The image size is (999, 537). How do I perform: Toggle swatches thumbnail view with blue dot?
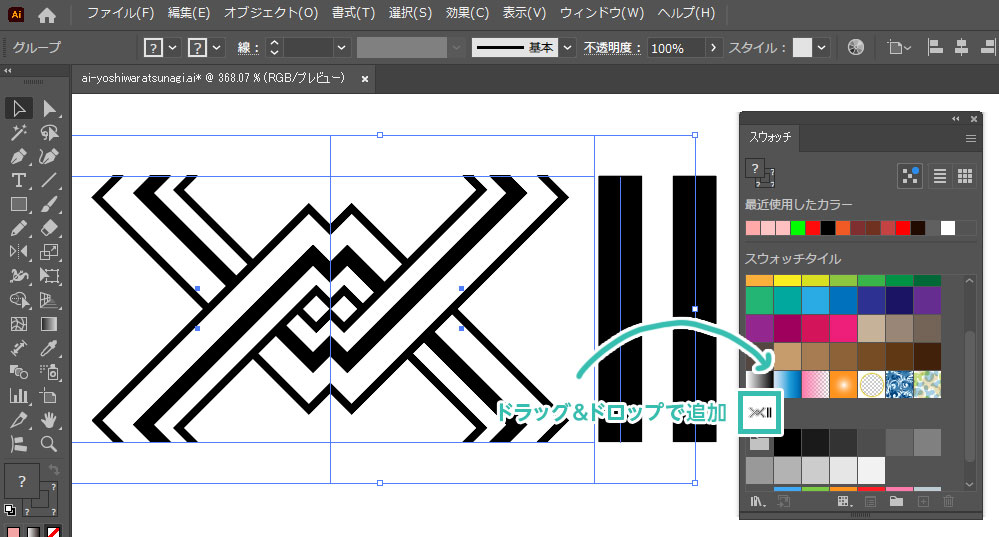(911, 176)
